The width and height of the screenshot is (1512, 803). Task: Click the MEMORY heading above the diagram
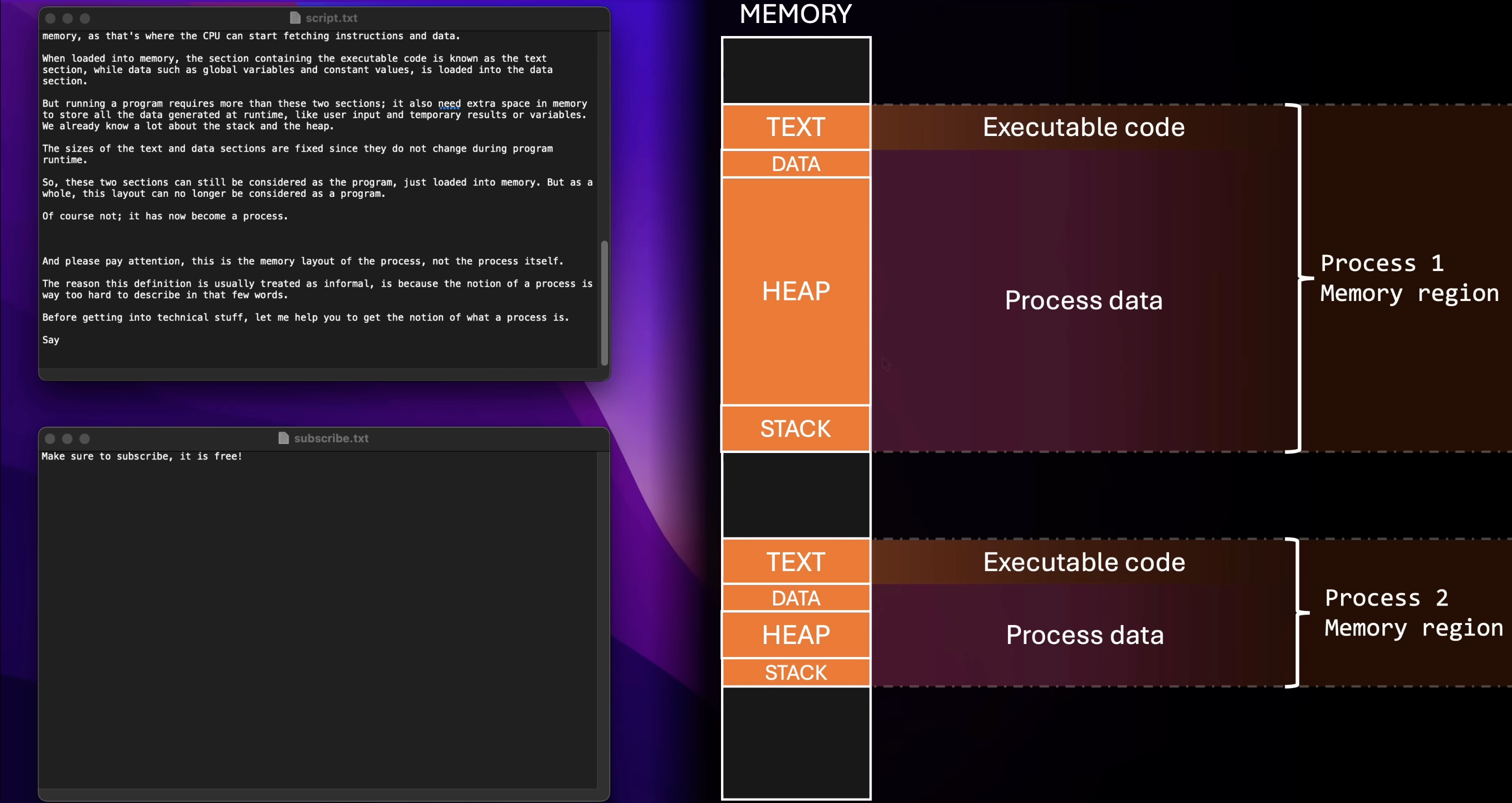point(795,14)
